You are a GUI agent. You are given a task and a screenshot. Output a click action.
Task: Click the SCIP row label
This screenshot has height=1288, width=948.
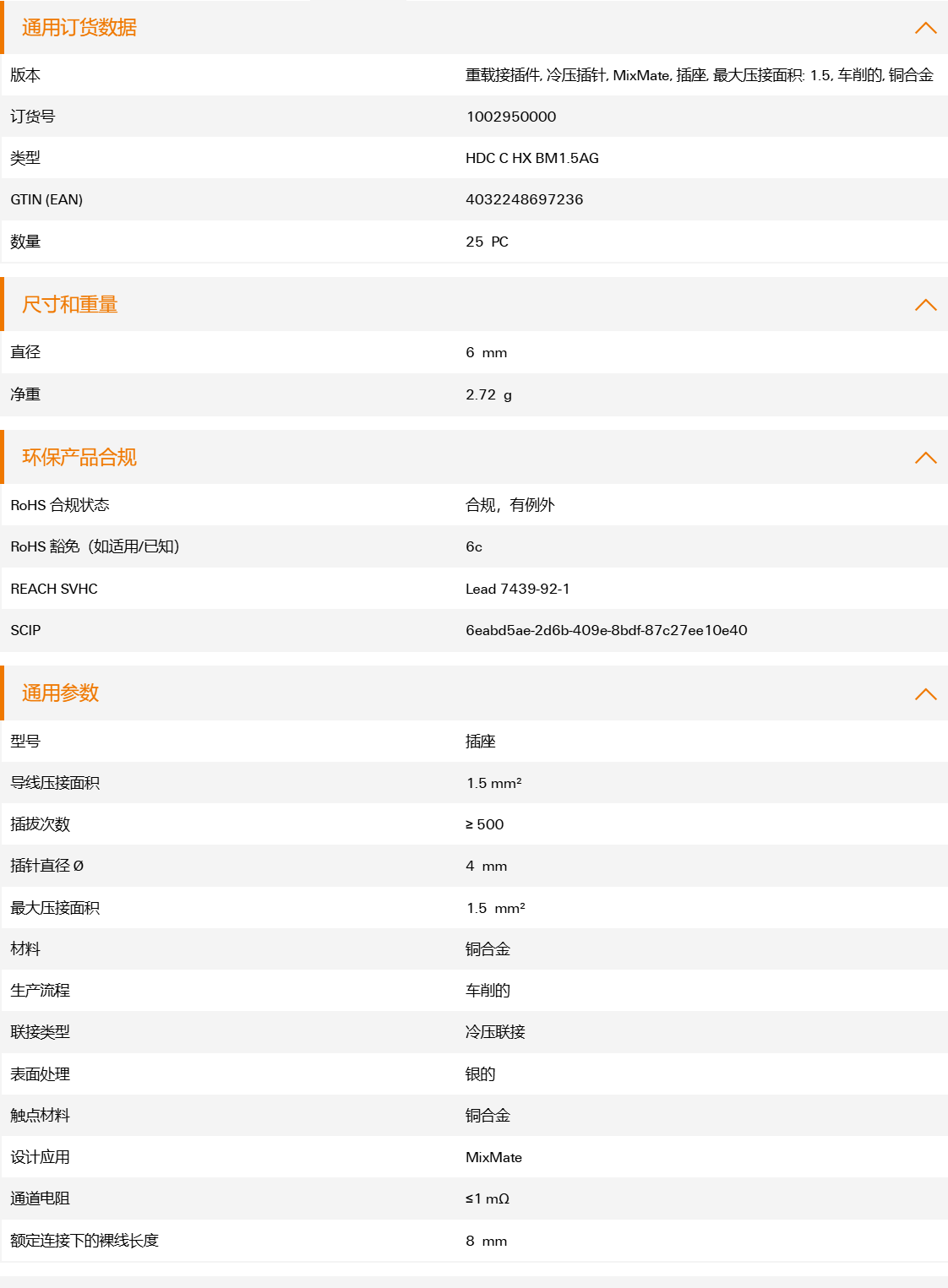(25, 630)
